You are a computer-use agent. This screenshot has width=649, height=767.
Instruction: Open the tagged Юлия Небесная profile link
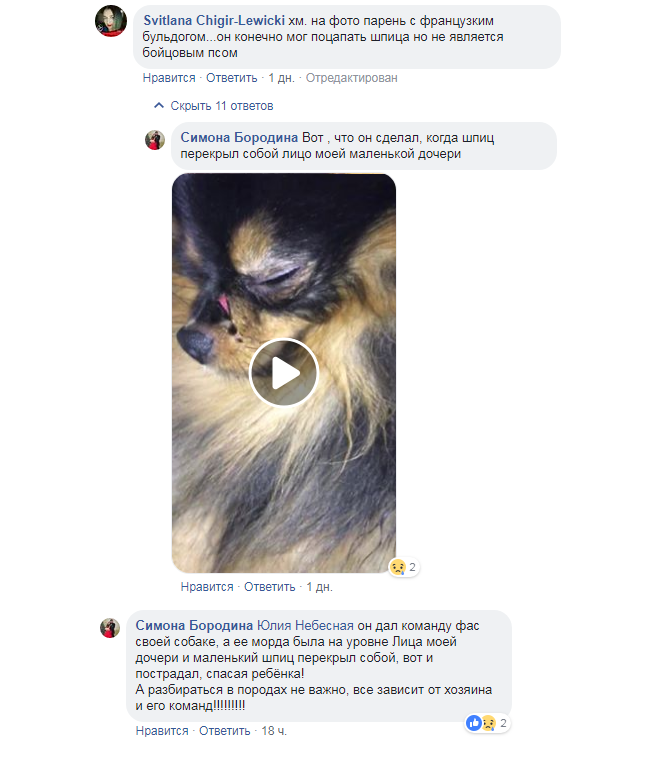(x=305, y=625)
